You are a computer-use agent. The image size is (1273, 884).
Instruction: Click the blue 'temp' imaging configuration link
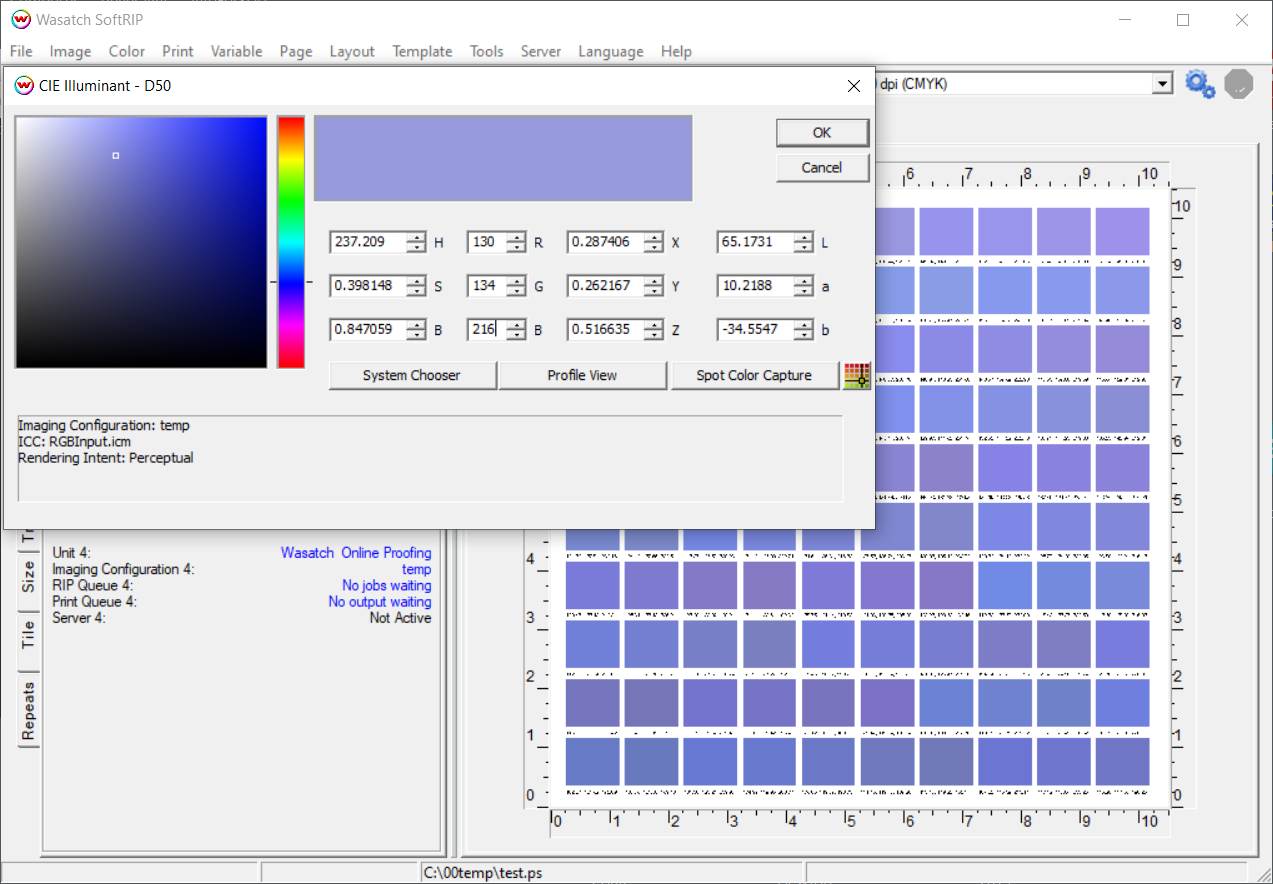tap(417, 569)
